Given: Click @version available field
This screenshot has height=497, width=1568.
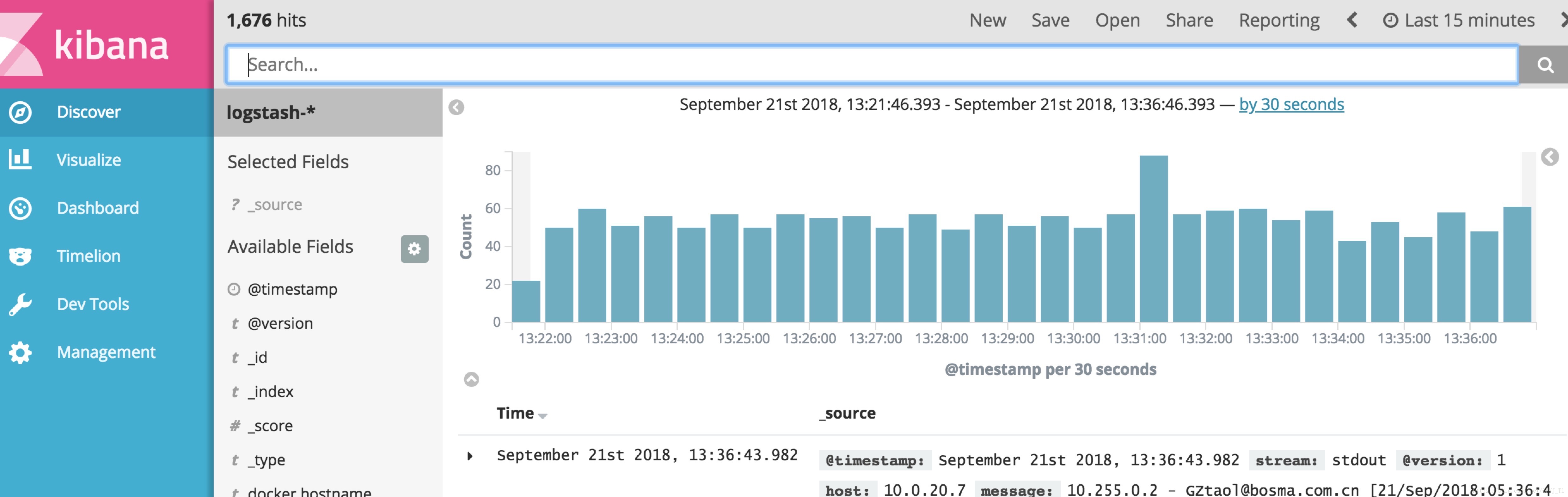Looking at the screenshot, I should point(280,323).
